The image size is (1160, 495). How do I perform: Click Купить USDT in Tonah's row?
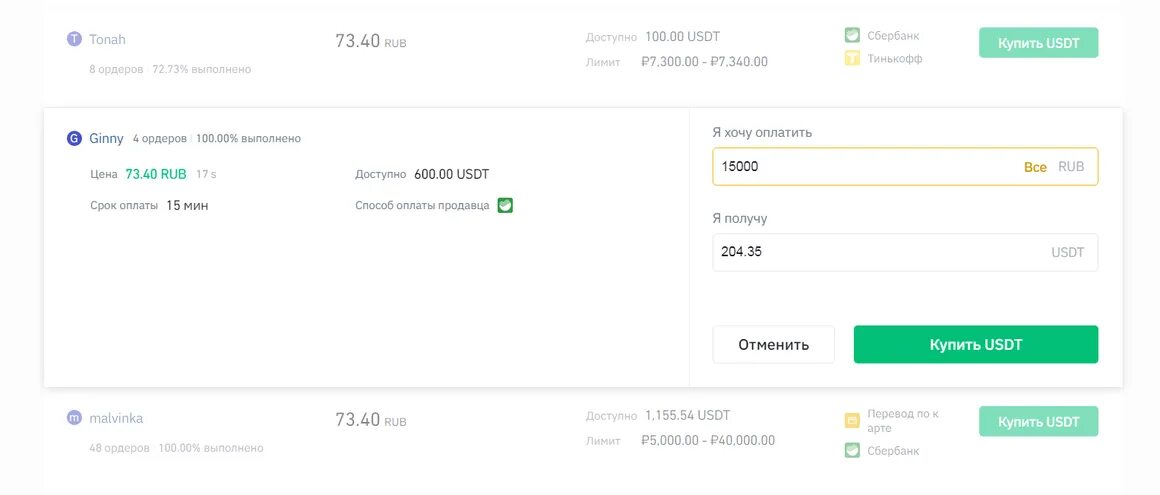pos(1038,42)
